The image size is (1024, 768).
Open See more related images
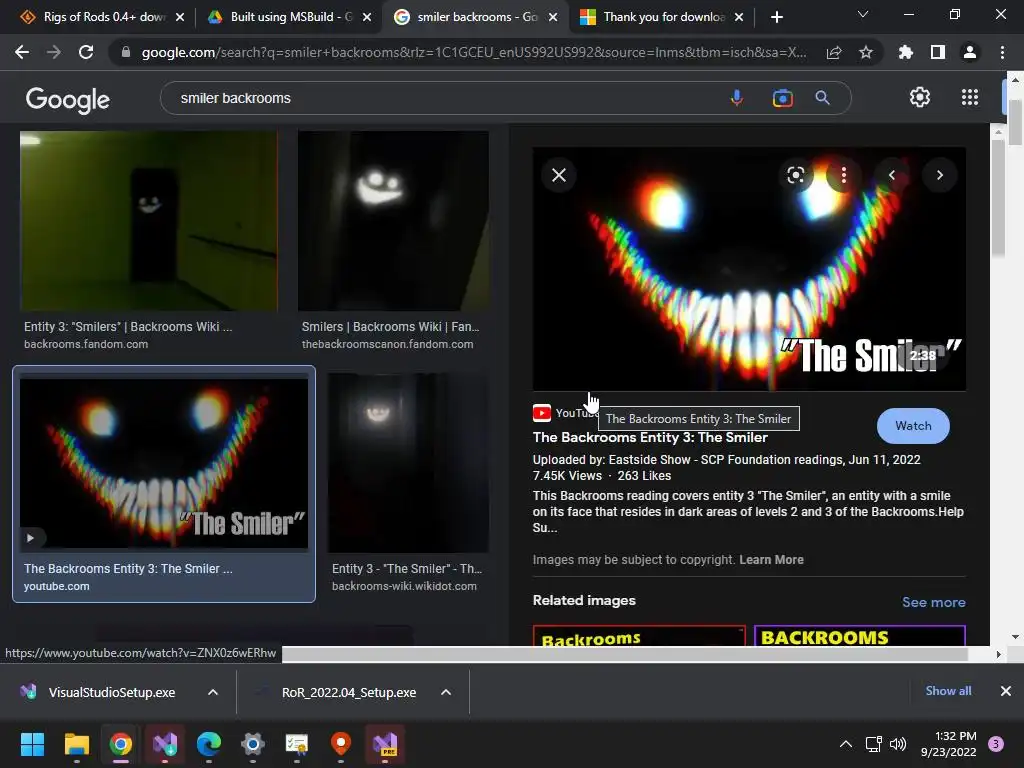tap(933, 602)
